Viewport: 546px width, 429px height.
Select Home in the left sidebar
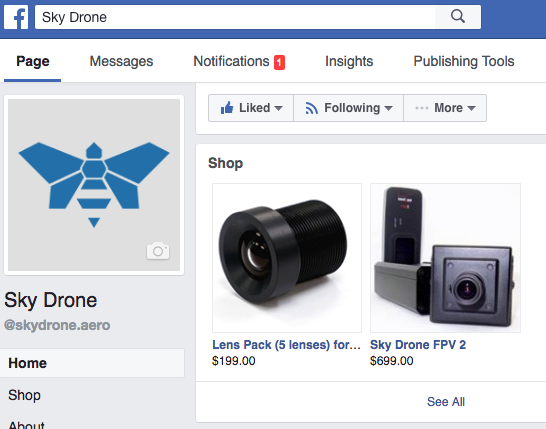92,363
